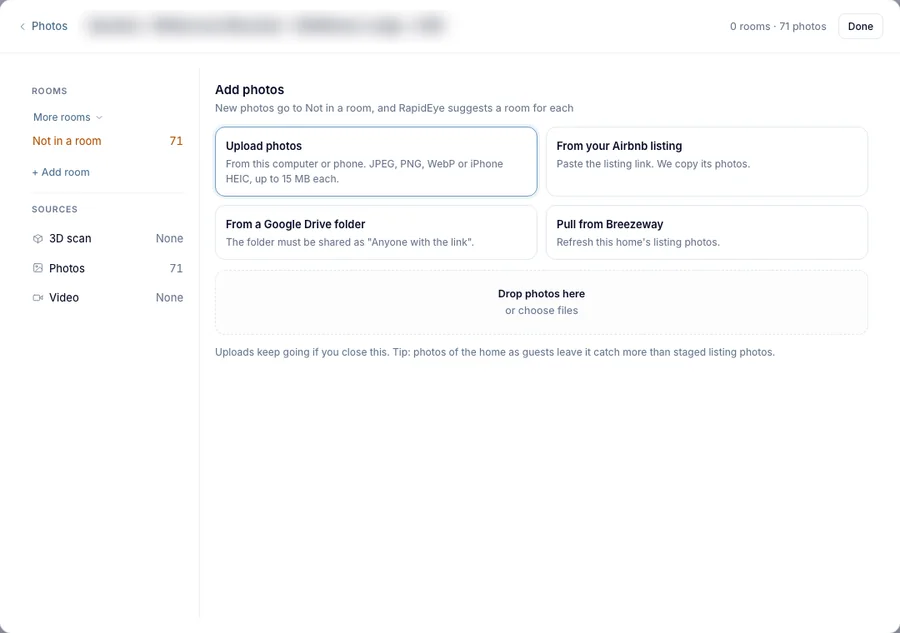900x633 pixels.
Task: Open the Photos source in sidebar
Action: 107,269
